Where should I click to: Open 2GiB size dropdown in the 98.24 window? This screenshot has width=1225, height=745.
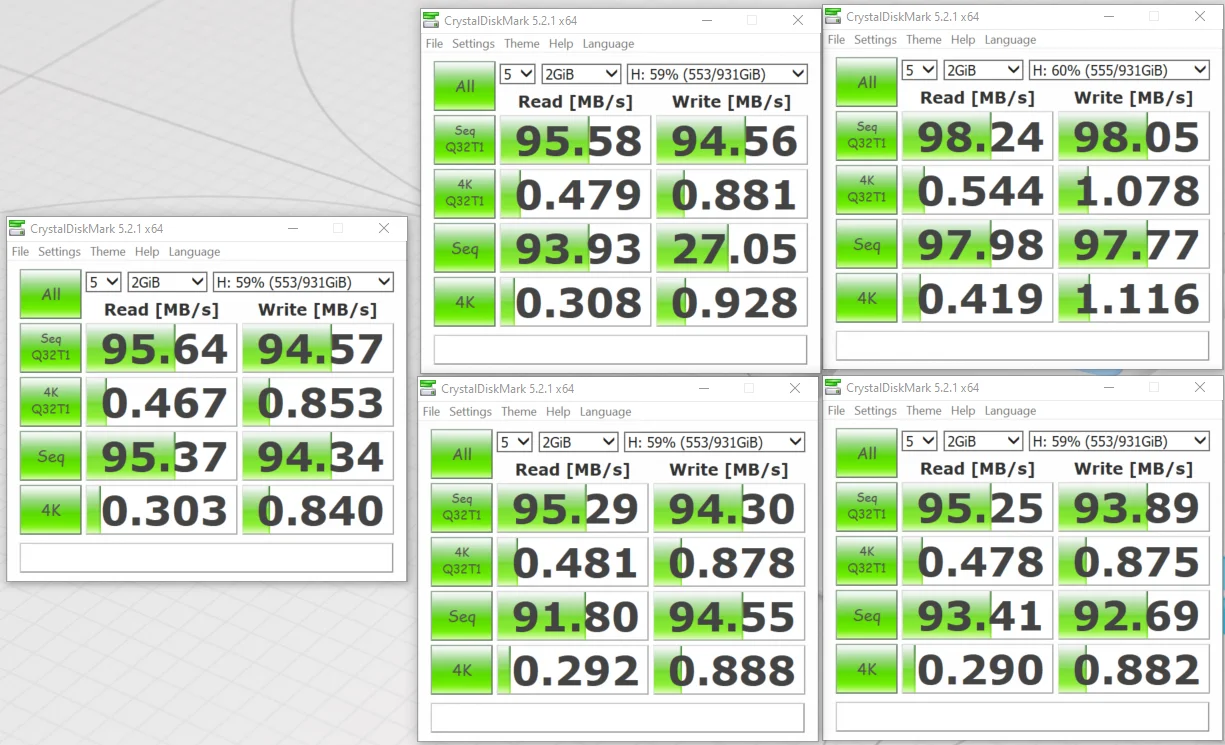tap(983, 70)
